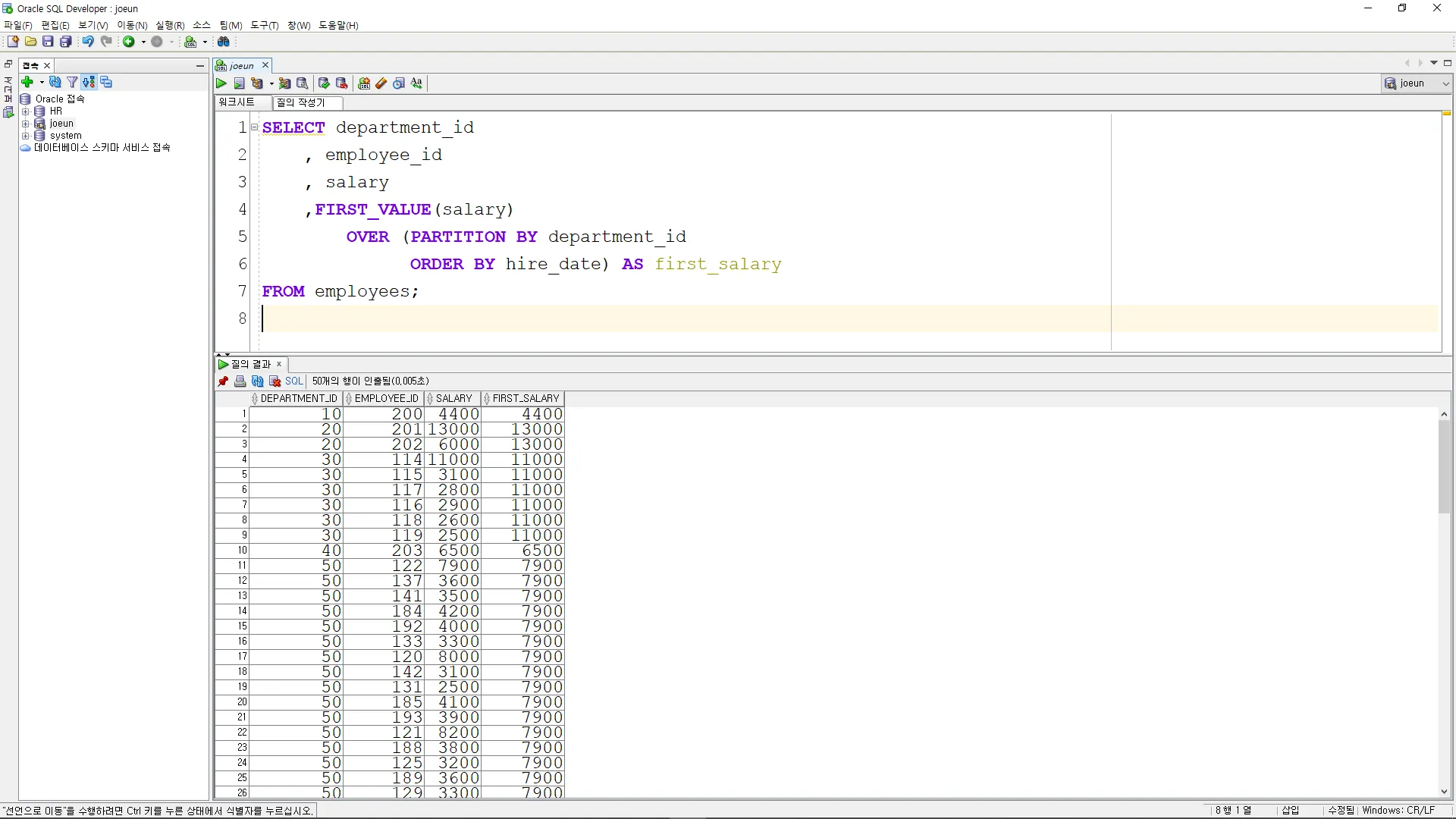
Task: Toggle the change case Aa icon
Action: tap(417, 83)
